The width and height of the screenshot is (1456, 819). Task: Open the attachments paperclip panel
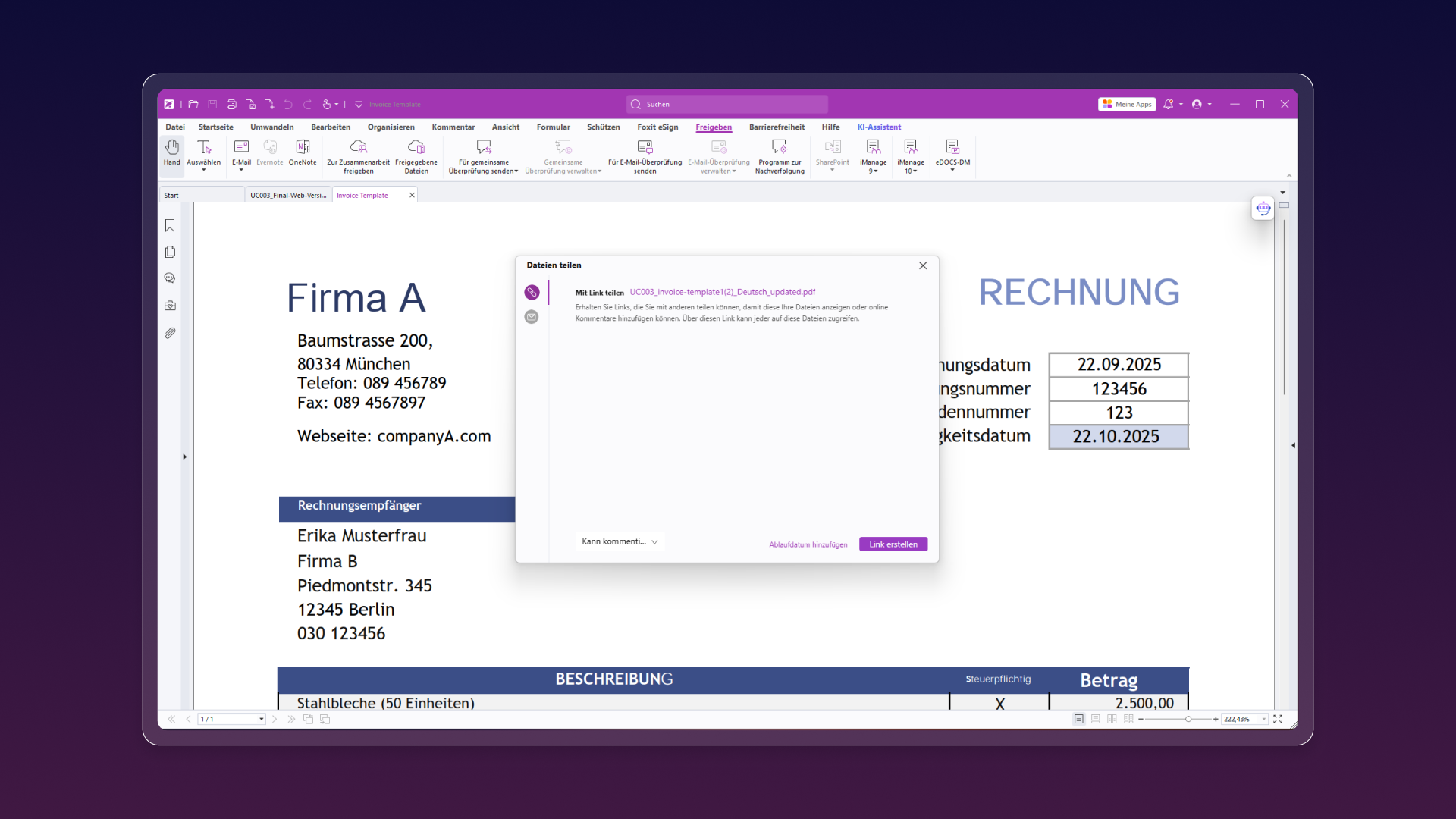[170, 333]
